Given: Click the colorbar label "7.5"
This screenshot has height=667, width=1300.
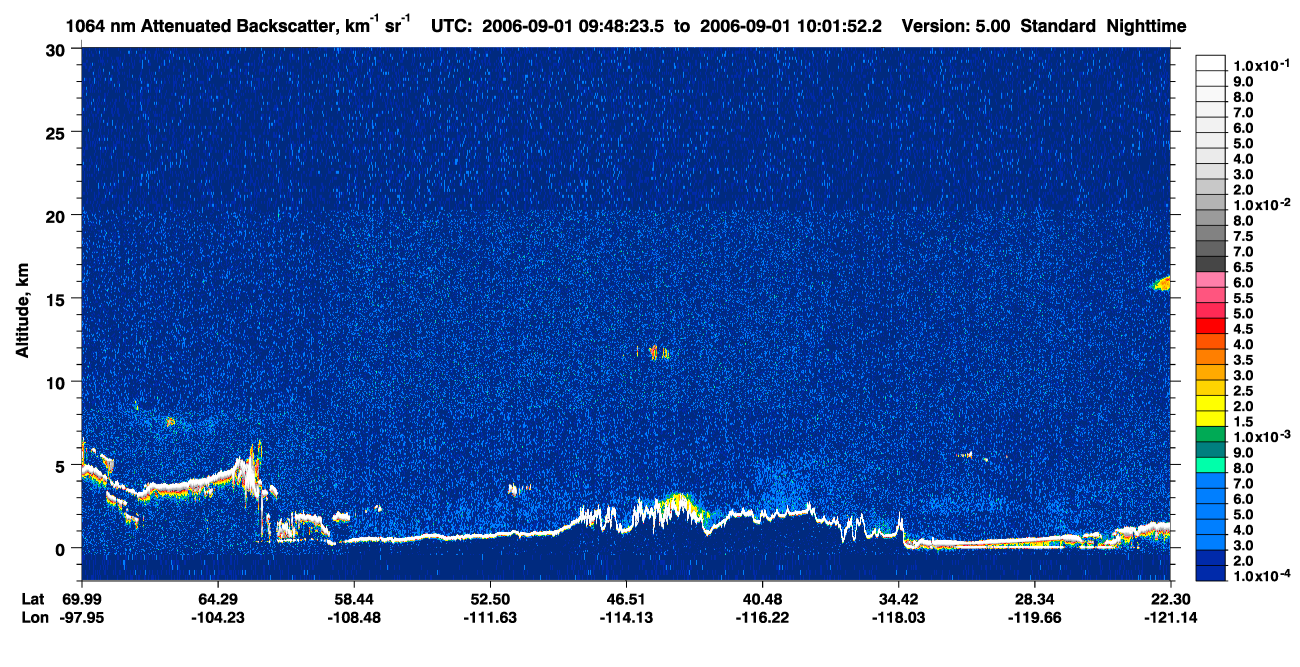Looking at the screenshot, I should pyautogui.click(x=1243, y=236).
